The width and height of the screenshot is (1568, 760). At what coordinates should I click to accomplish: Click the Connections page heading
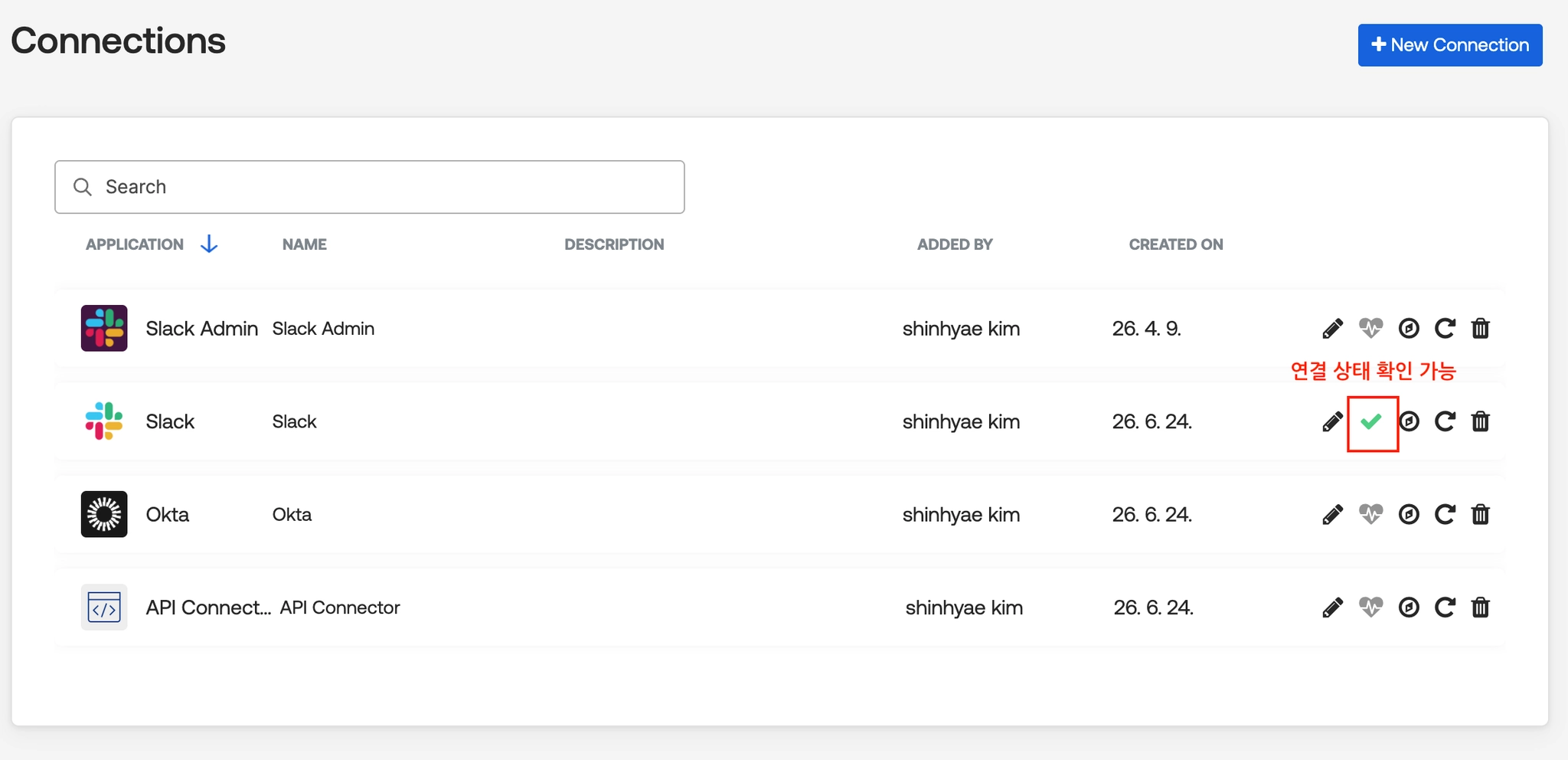pyautogui.click(x=119, y=41)
